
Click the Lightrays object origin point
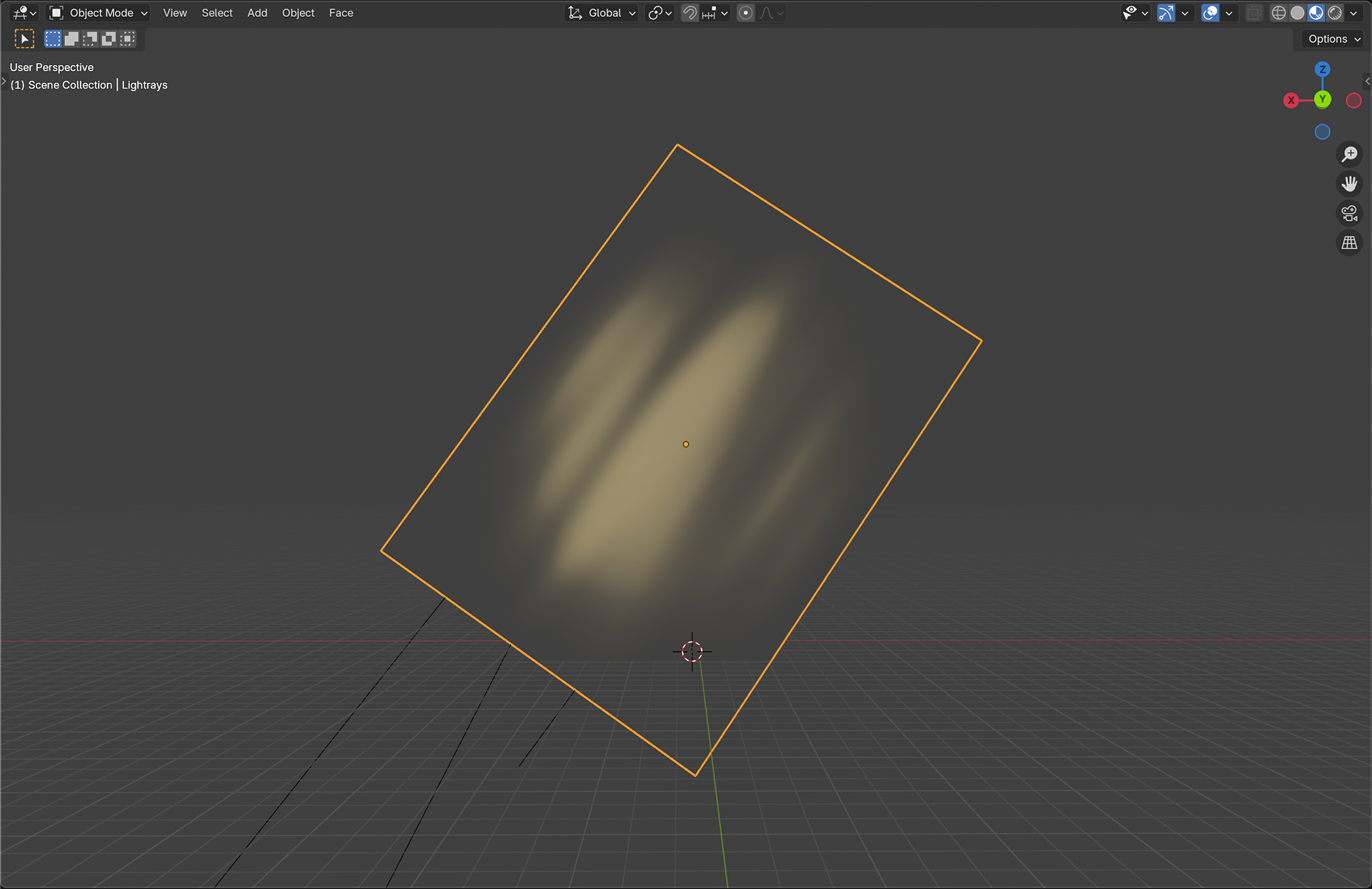(x=686, y=444)
